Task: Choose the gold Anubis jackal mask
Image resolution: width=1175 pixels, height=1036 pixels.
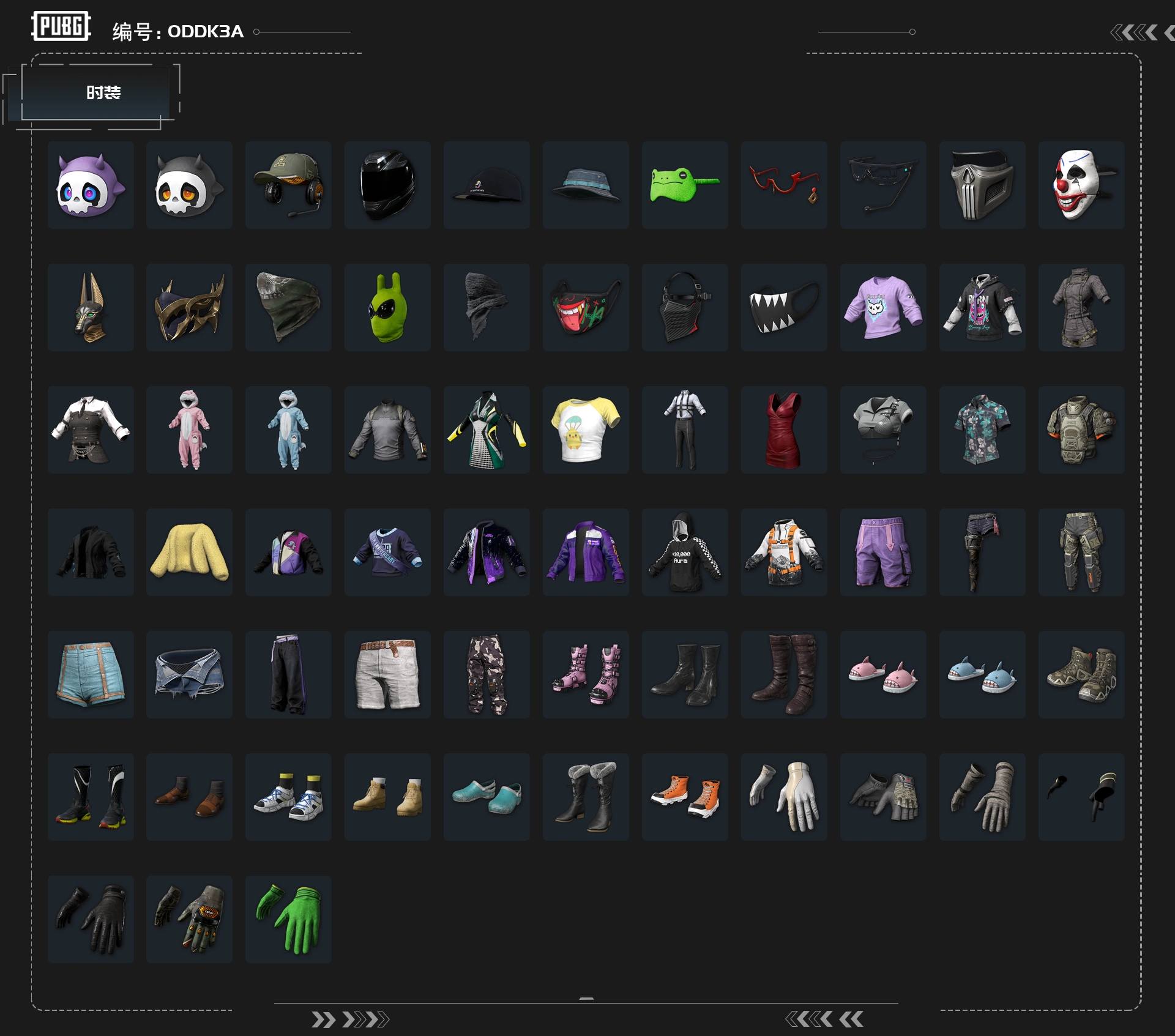Action: click(91, 307)
